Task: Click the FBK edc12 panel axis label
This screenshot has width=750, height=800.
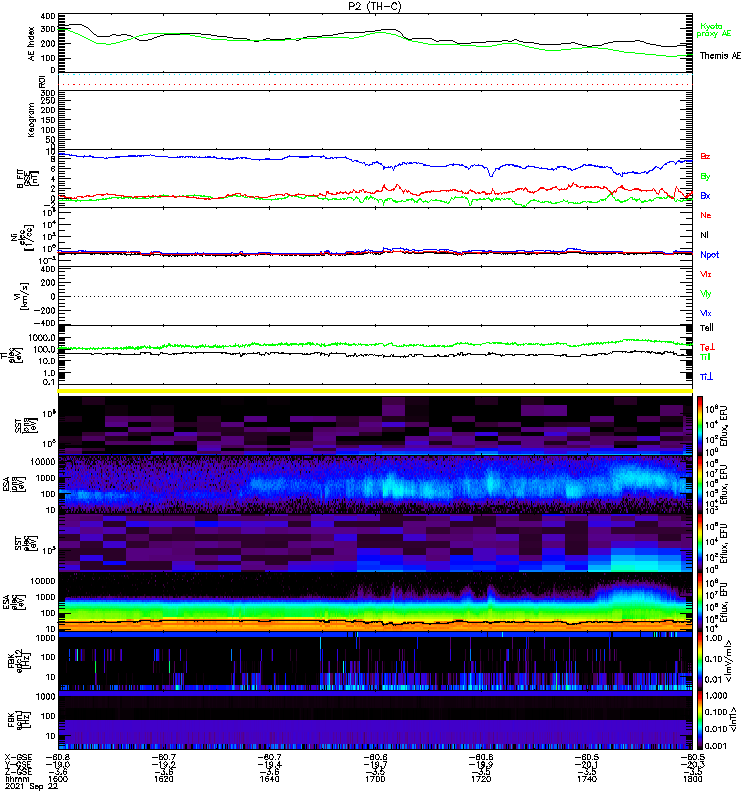Action: coord(20,661)
